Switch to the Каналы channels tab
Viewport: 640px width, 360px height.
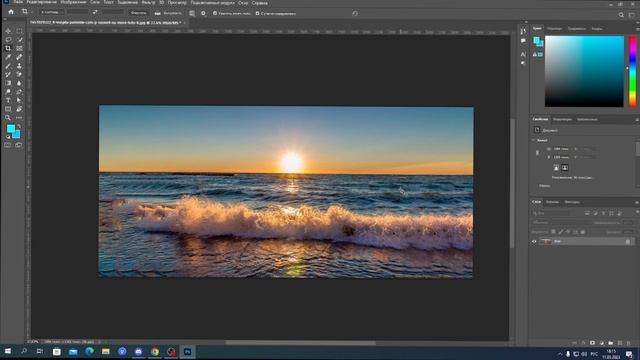[x=552, y=202]
